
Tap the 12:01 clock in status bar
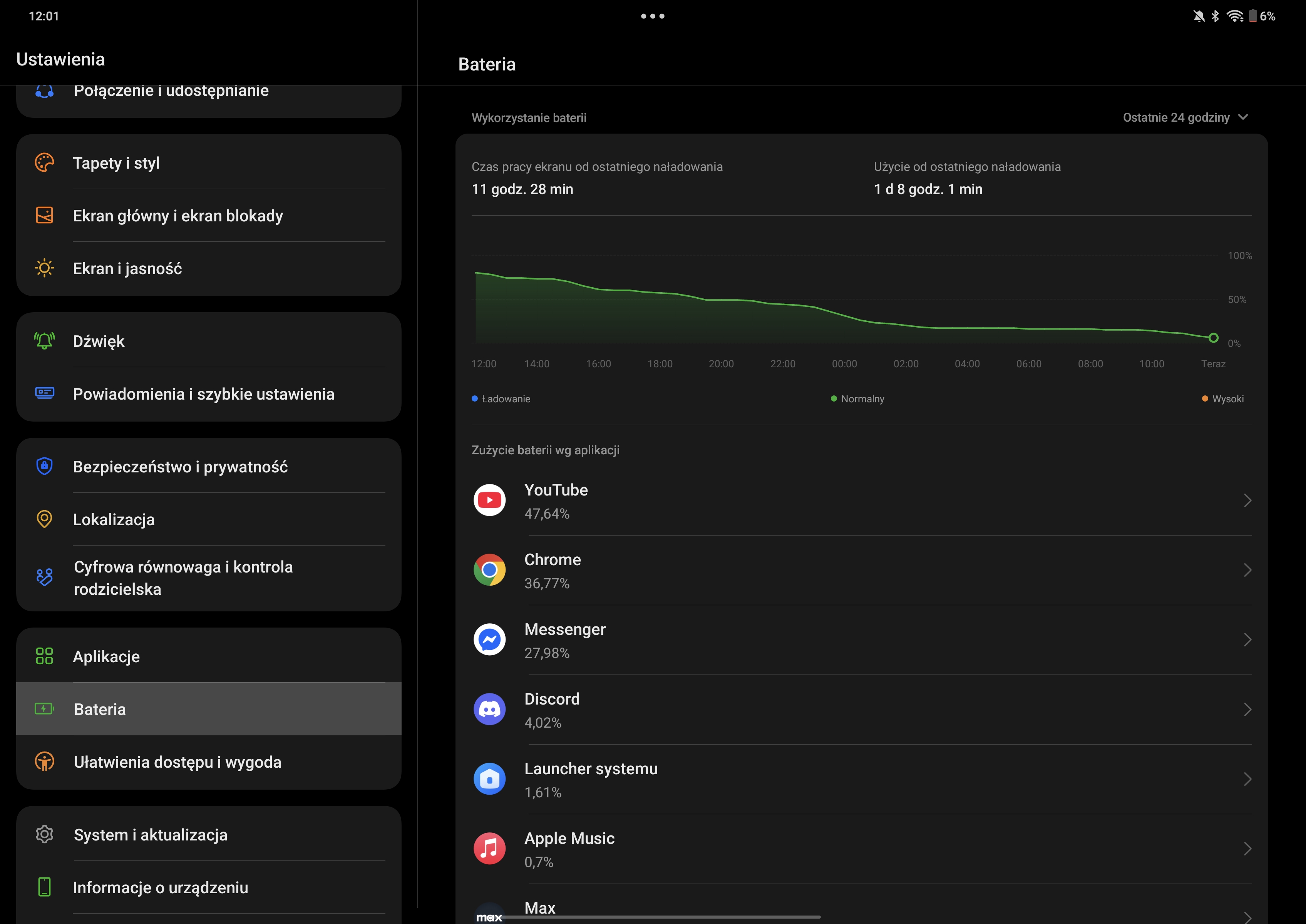coord(44,16)
